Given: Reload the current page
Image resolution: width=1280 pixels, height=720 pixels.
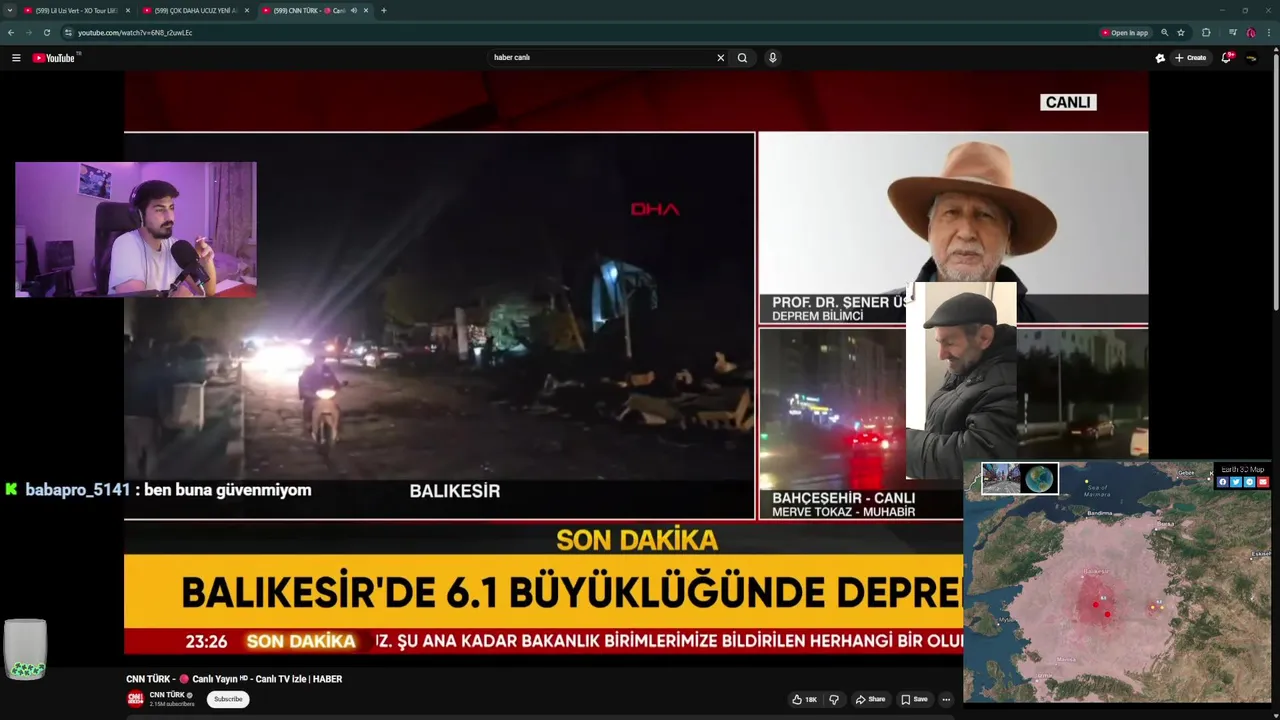Looking at the screenshot, I should (x=46, y=32).
